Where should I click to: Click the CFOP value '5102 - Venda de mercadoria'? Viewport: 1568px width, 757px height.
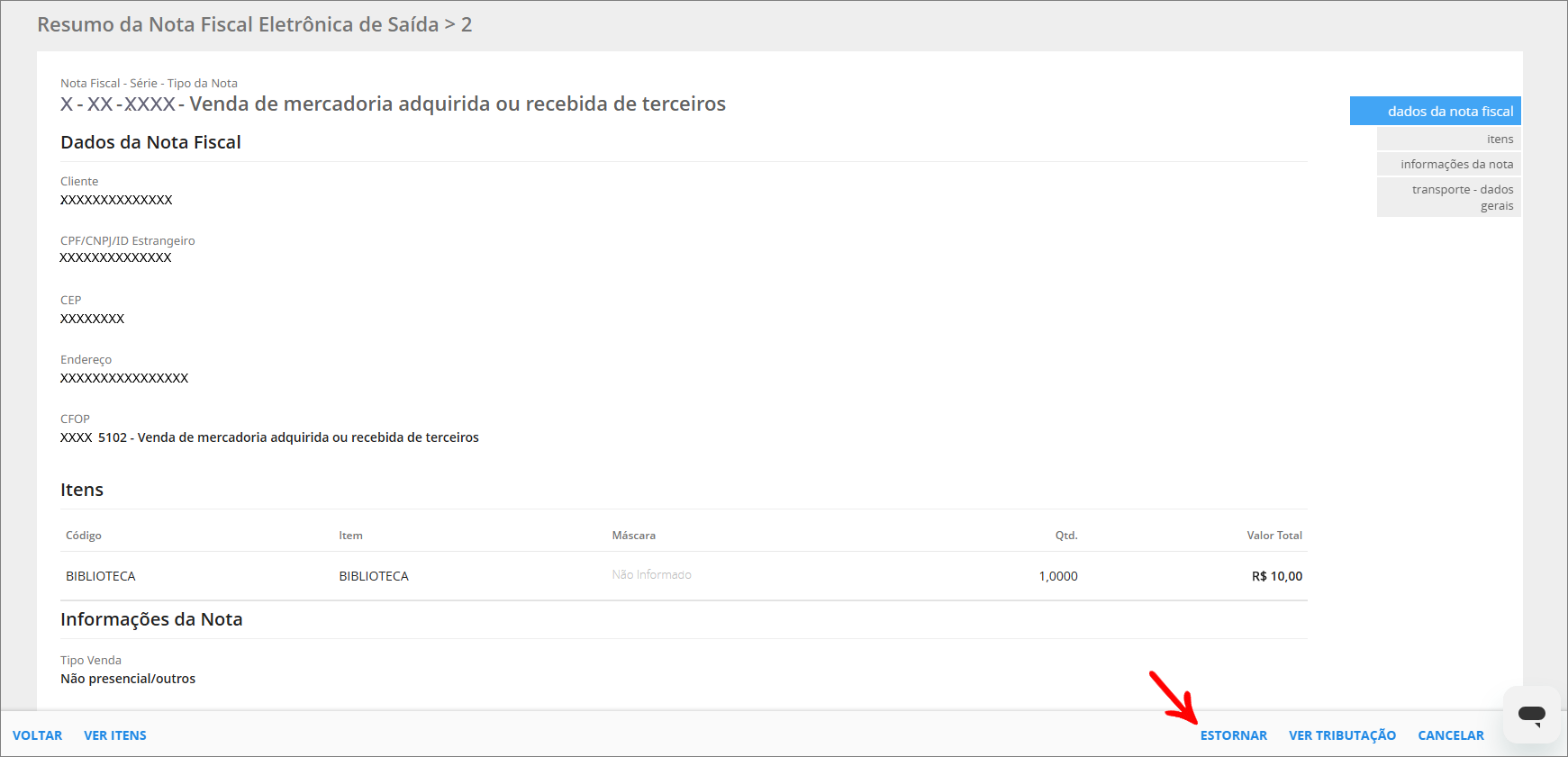(288, 437)
